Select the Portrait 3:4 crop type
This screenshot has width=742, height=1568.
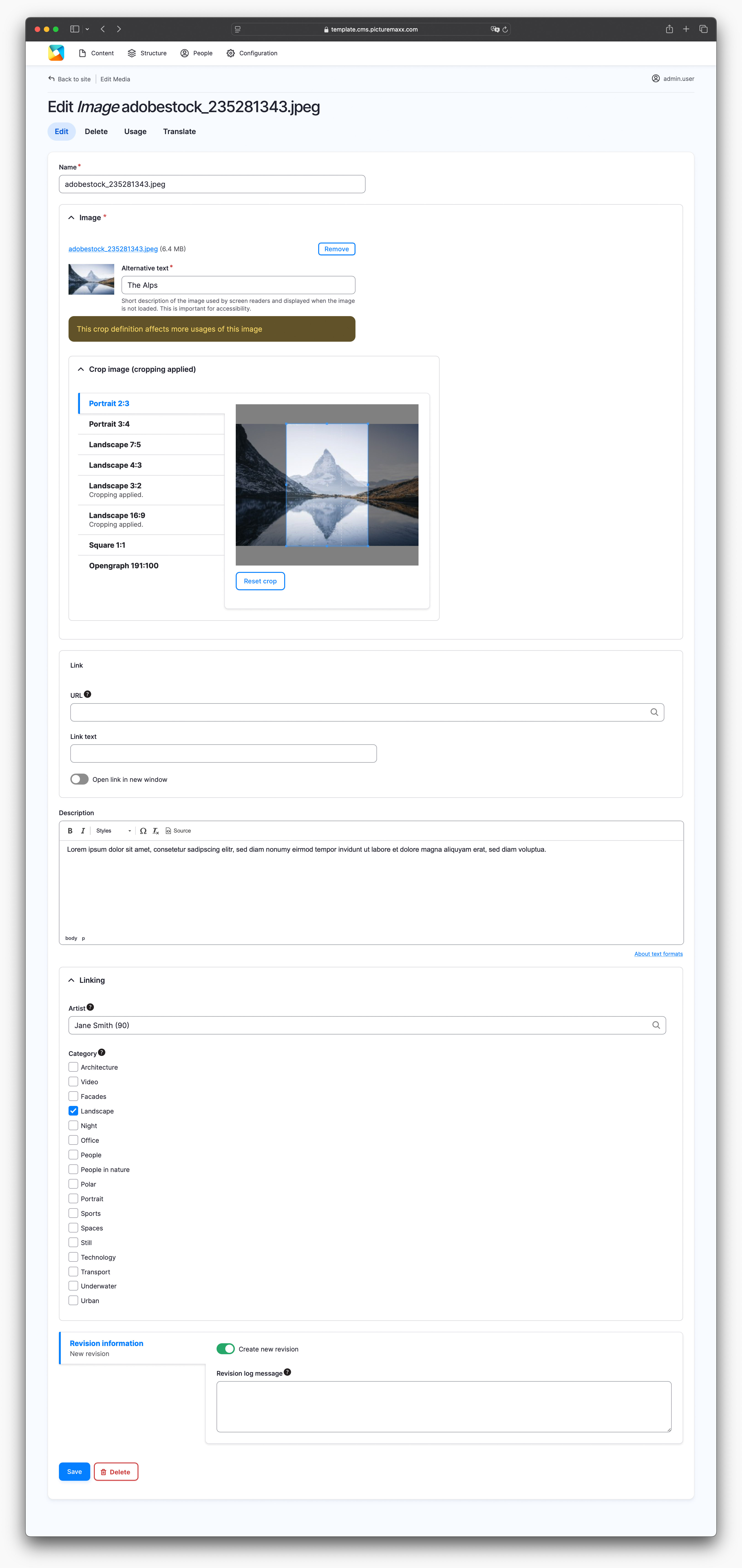coord(151,424)
